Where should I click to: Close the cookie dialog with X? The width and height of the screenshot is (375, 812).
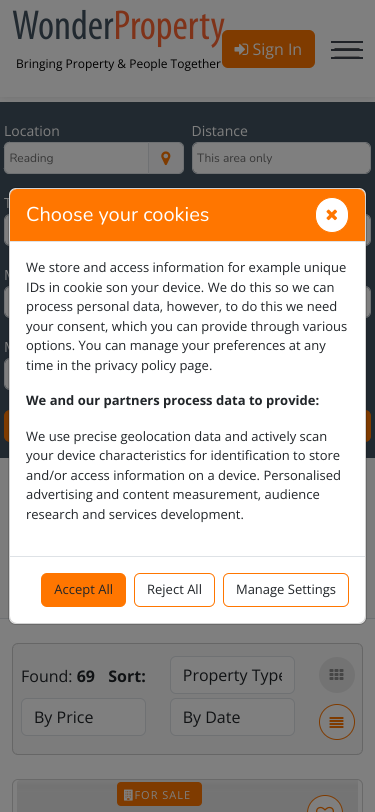(332, 215)
